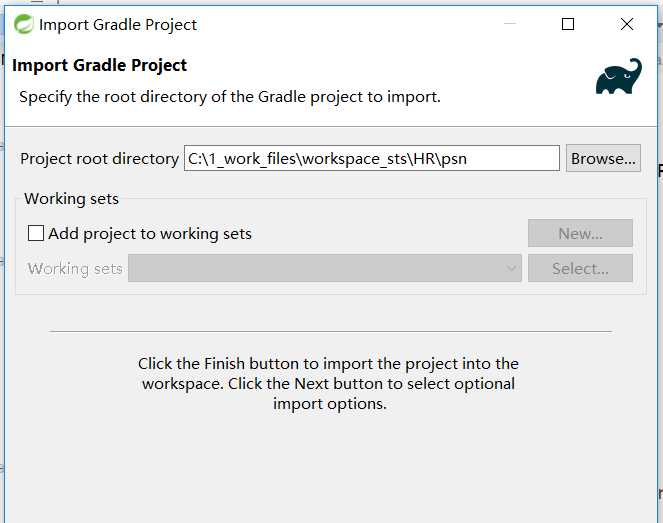
Task: Click the Select... working sets button
Action: pos(580,268)
